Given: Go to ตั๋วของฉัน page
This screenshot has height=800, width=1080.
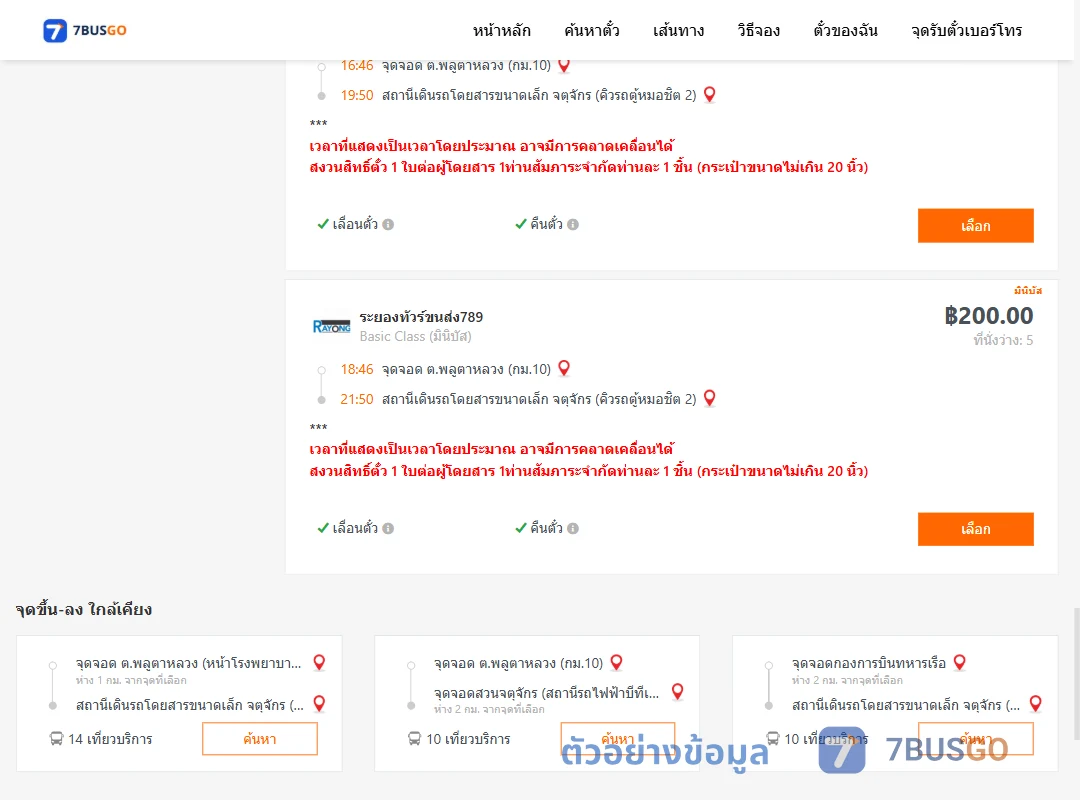Looking at the screenshot, I should pos(845,30).
